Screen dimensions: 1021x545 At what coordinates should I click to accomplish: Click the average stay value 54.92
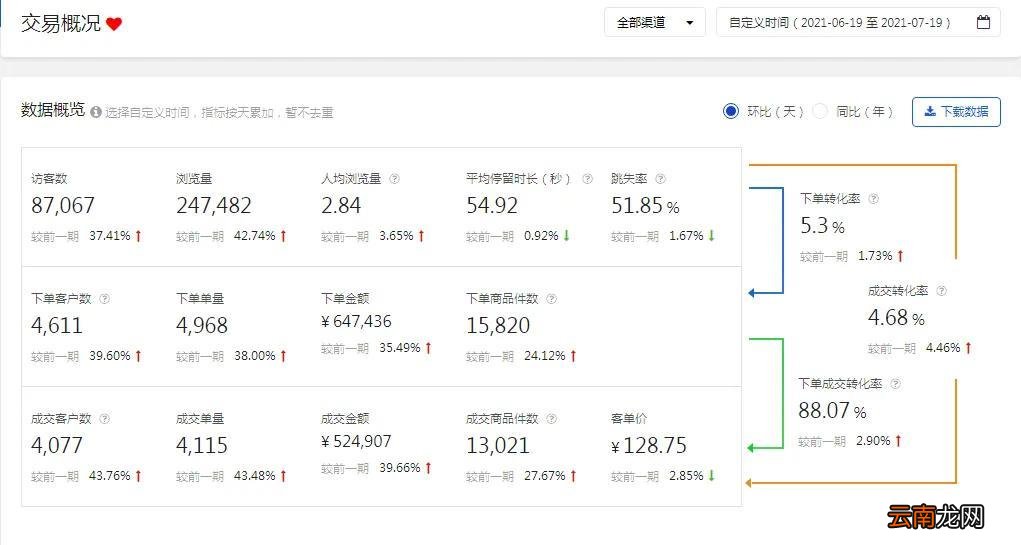coord(492,206)
